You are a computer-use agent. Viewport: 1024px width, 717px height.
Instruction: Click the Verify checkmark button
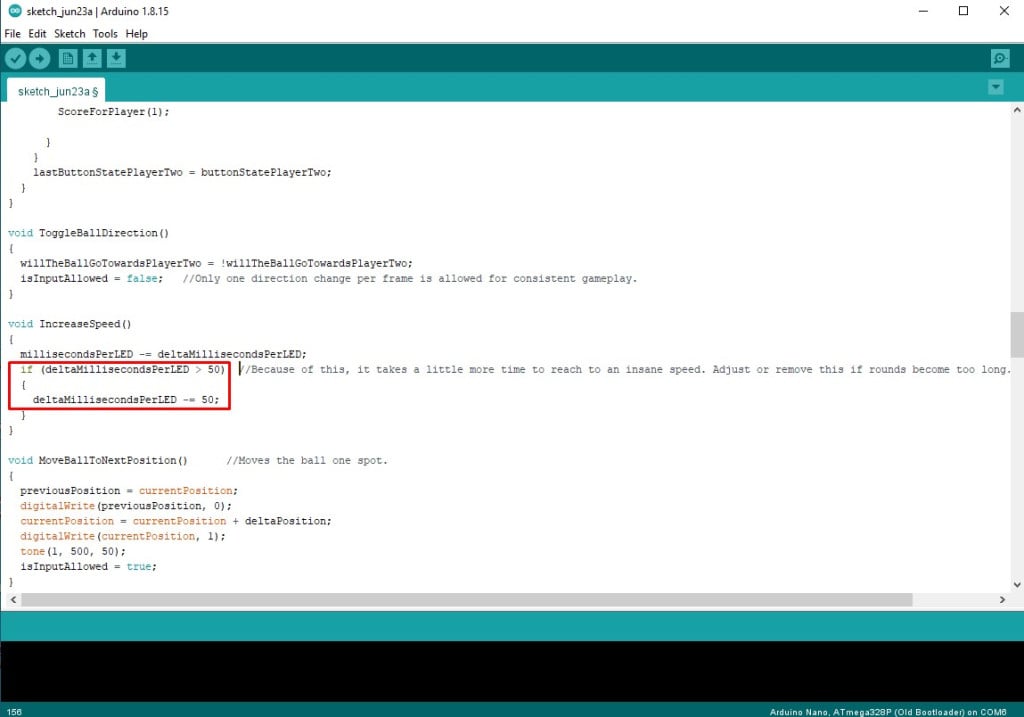click(x=15, y=59)
